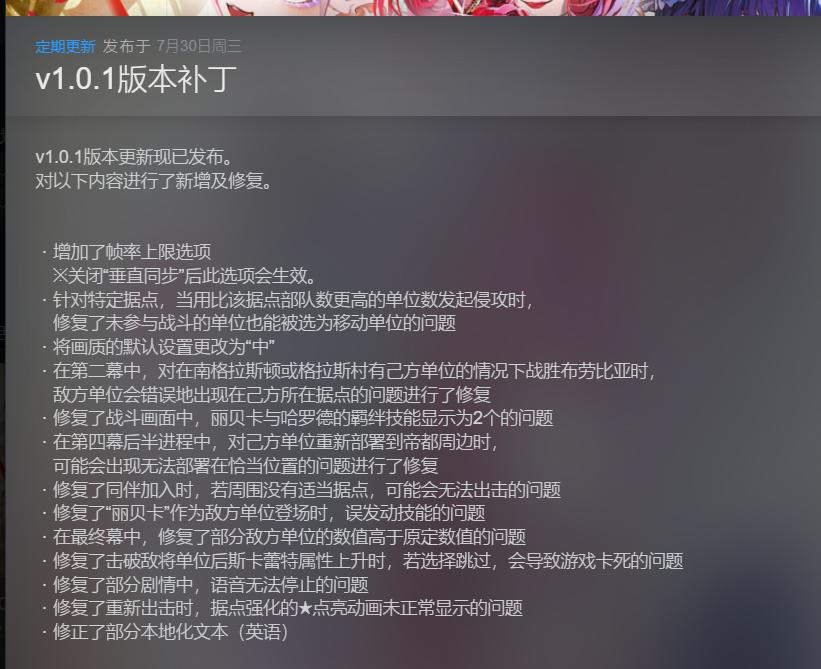Viewport: 821px width, 669px height.
Task: Click the 语音无法停止的问题 bullet
Action: tap(210, 584)
